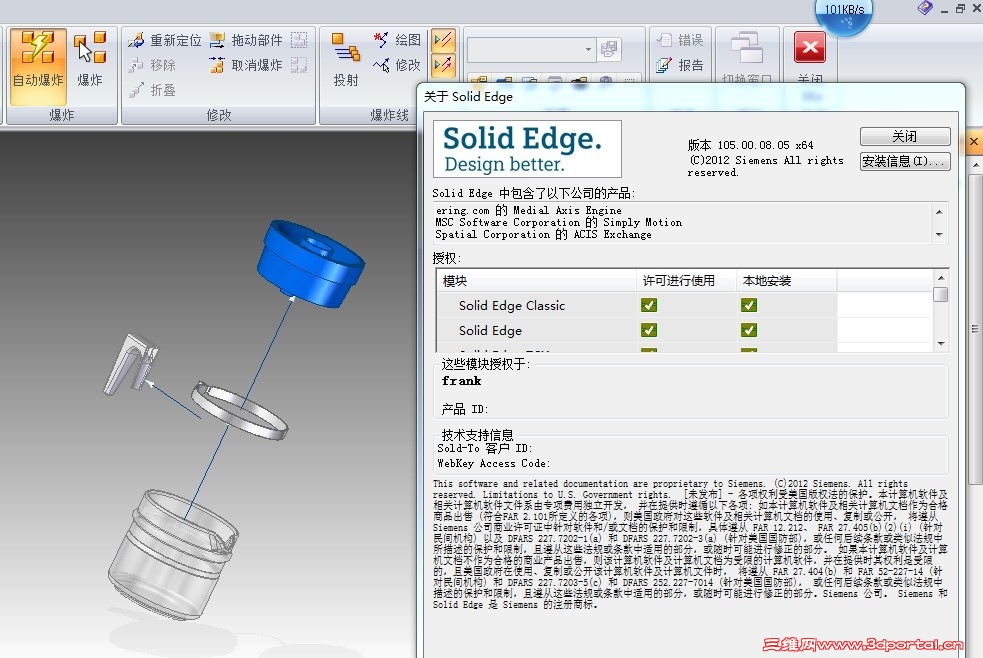Screen dimensions: 983x658
Task: Click the 切换窗口 switch windows button
Action: pyautogui.click(x=746, y=58)
